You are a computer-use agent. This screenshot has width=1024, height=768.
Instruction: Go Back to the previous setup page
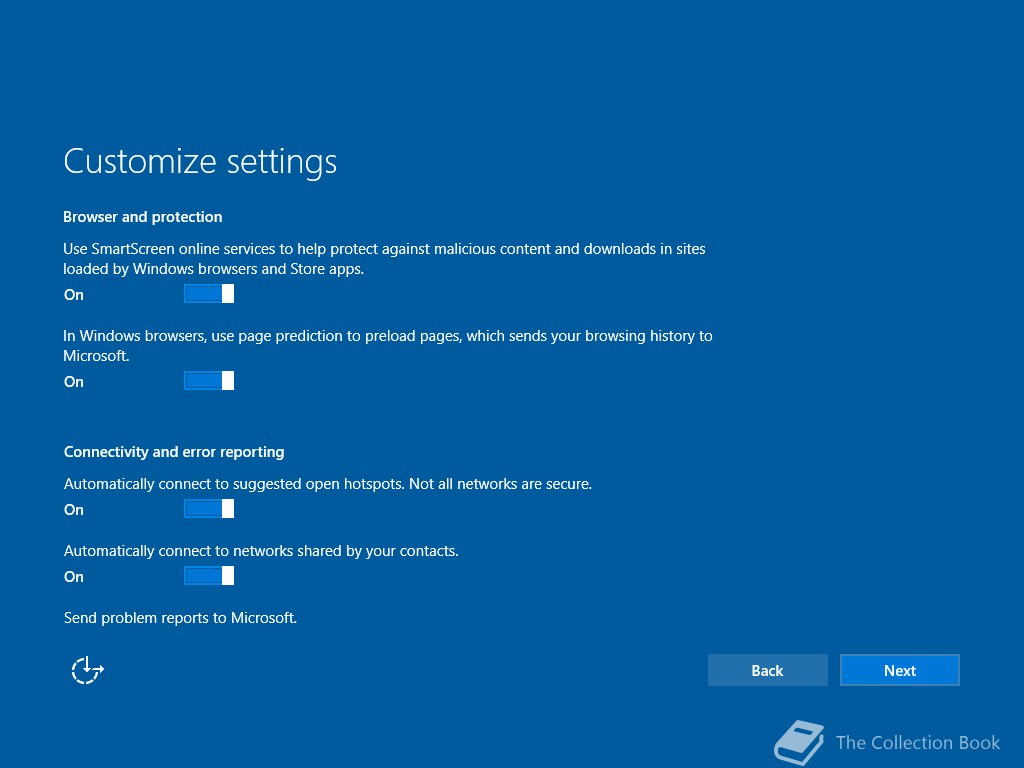click(767, 670)
